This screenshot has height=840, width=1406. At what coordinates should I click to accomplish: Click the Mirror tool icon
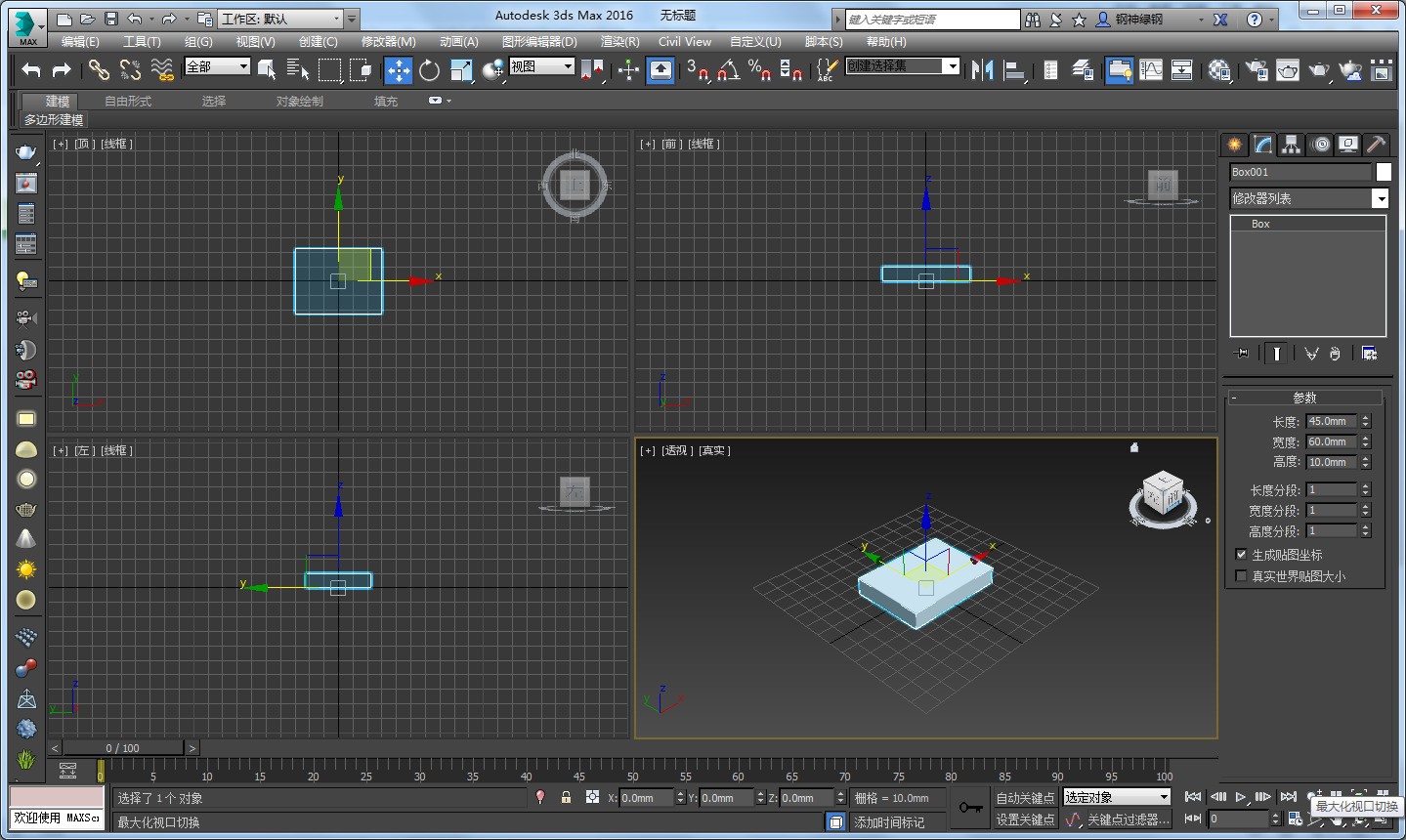coord(982,69)
